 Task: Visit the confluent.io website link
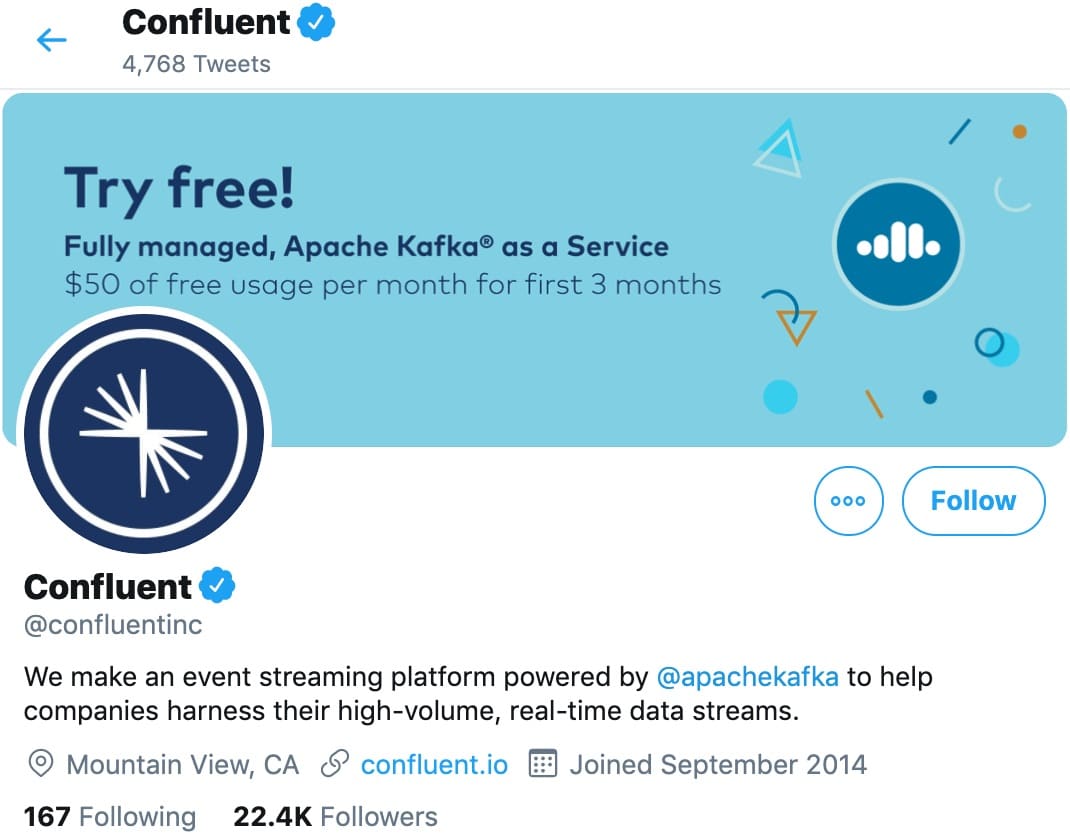pos(434,764)
